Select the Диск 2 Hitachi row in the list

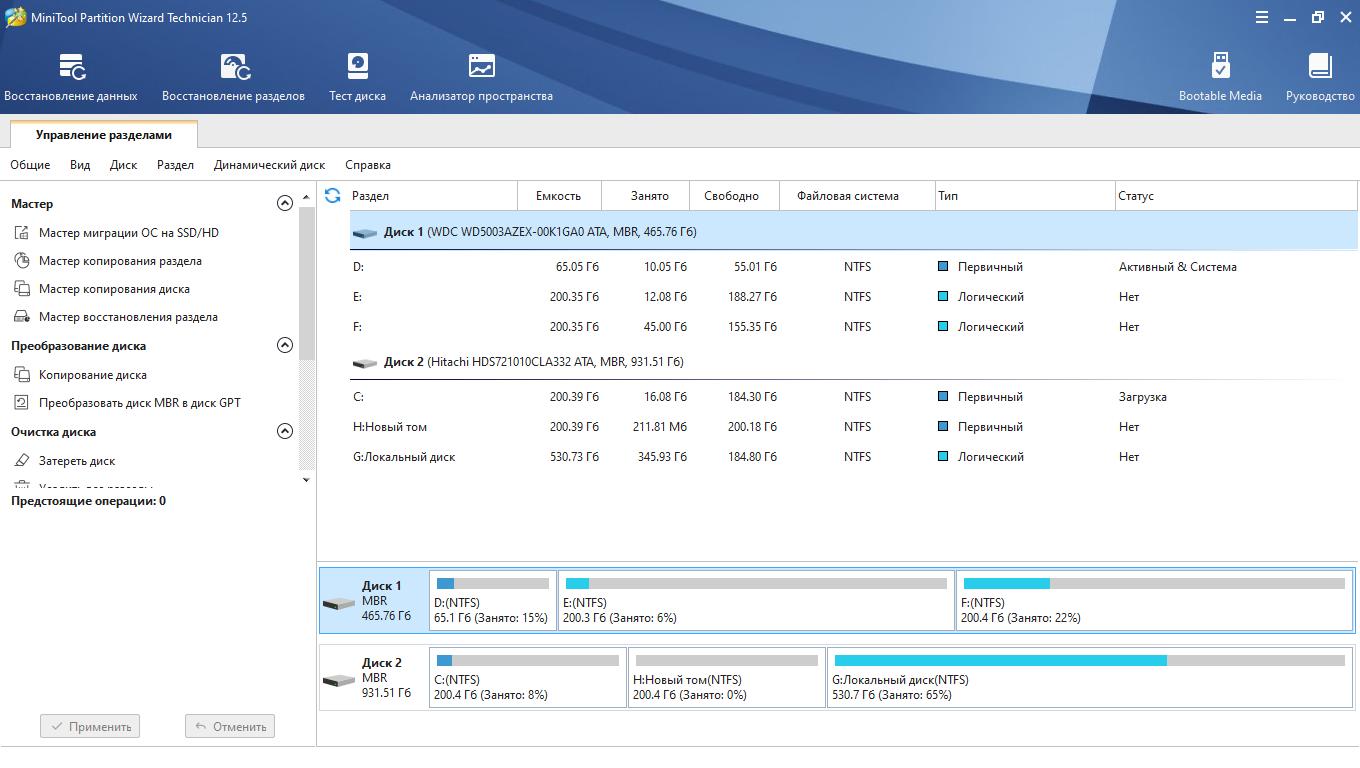coord(533,362)
